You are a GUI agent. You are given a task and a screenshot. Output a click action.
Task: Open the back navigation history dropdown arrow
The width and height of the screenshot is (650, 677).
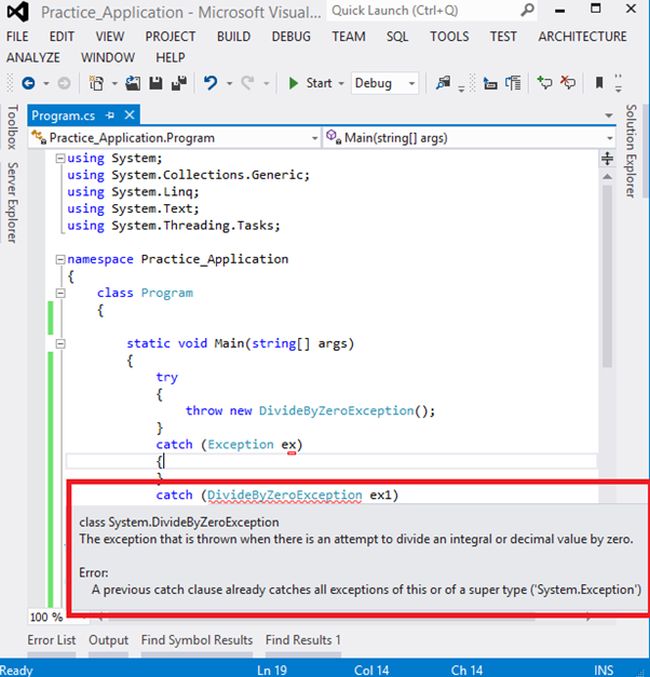click(46, 83)
